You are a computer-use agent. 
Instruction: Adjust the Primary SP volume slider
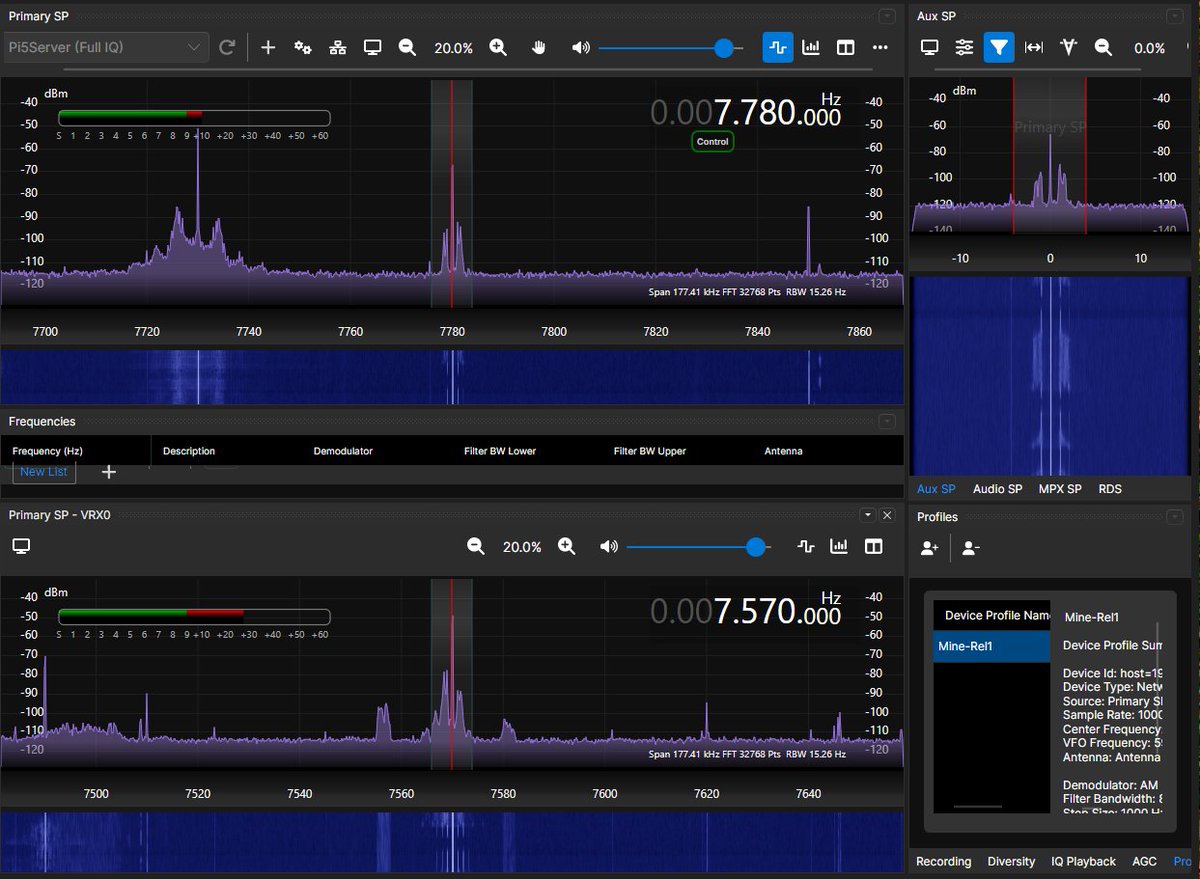[x=670, y=47]
